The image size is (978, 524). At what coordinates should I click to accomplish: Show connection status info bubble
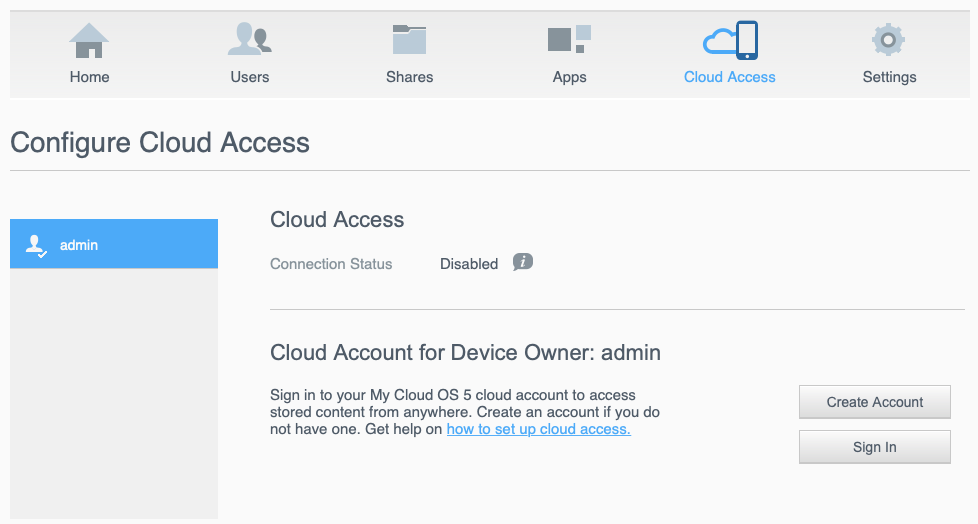point(523,262)
